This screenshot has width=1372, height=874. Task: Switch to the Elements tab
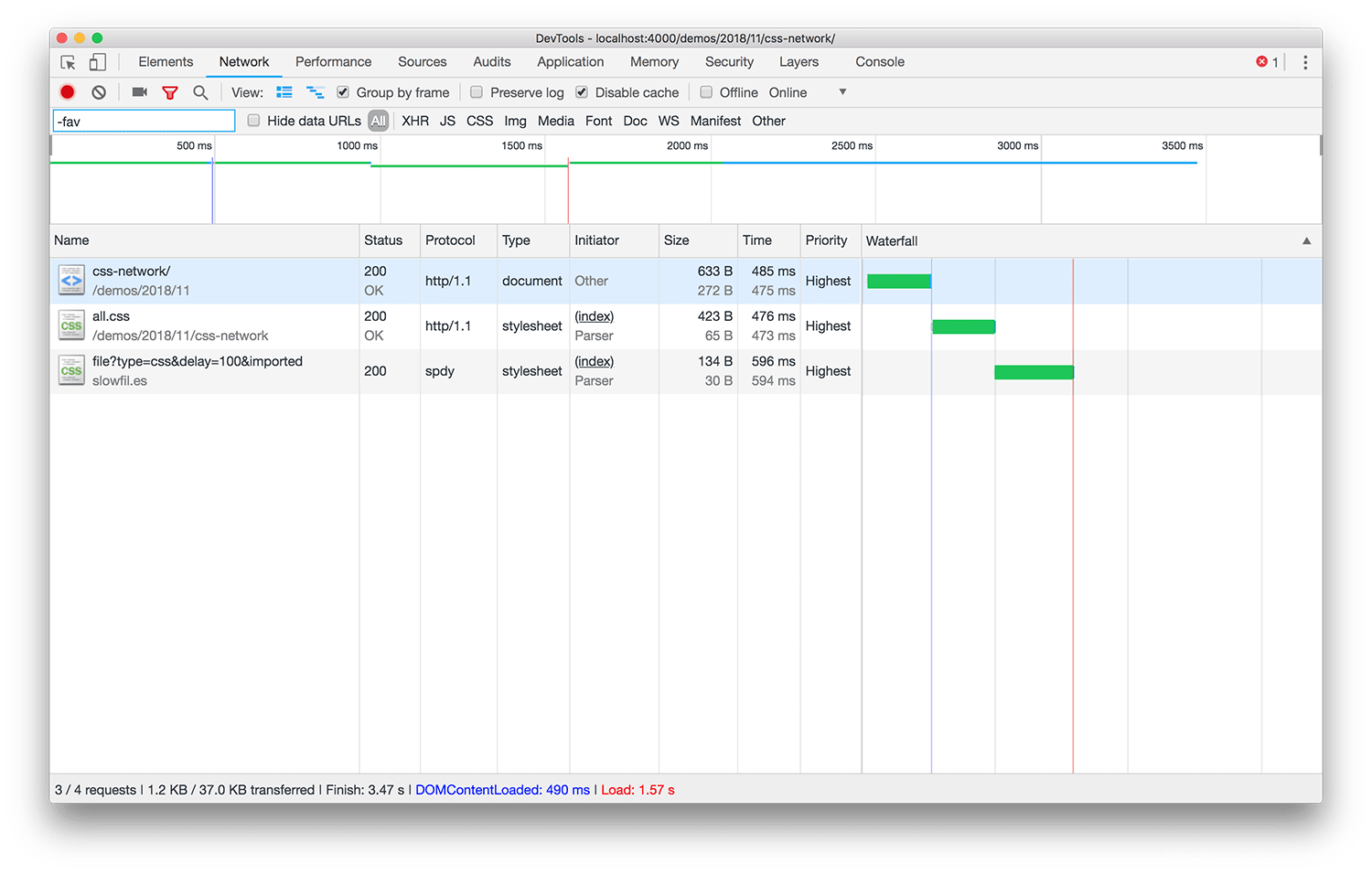tap(166, 62)
